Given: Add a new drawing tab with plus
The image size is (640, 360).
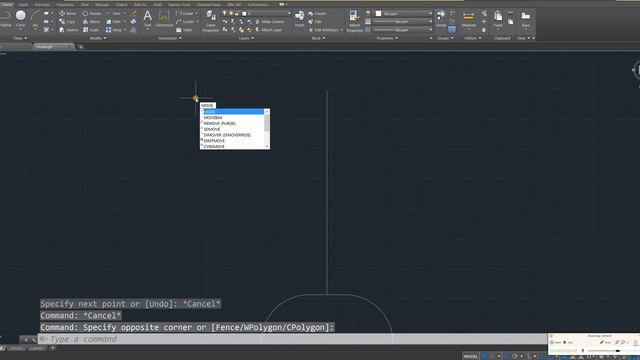Looking at the screenshot, I should coord(80,47).
